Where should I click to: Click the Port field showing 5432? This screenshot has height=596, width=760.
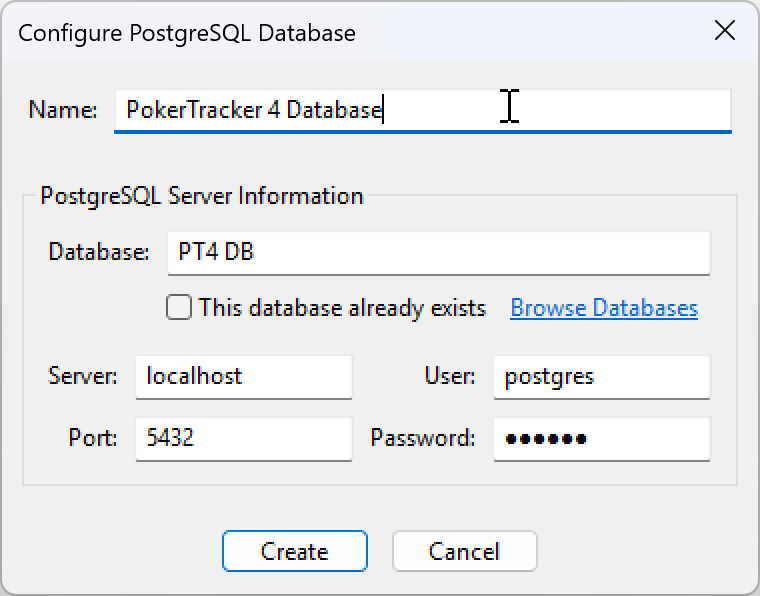coord(244,439)
